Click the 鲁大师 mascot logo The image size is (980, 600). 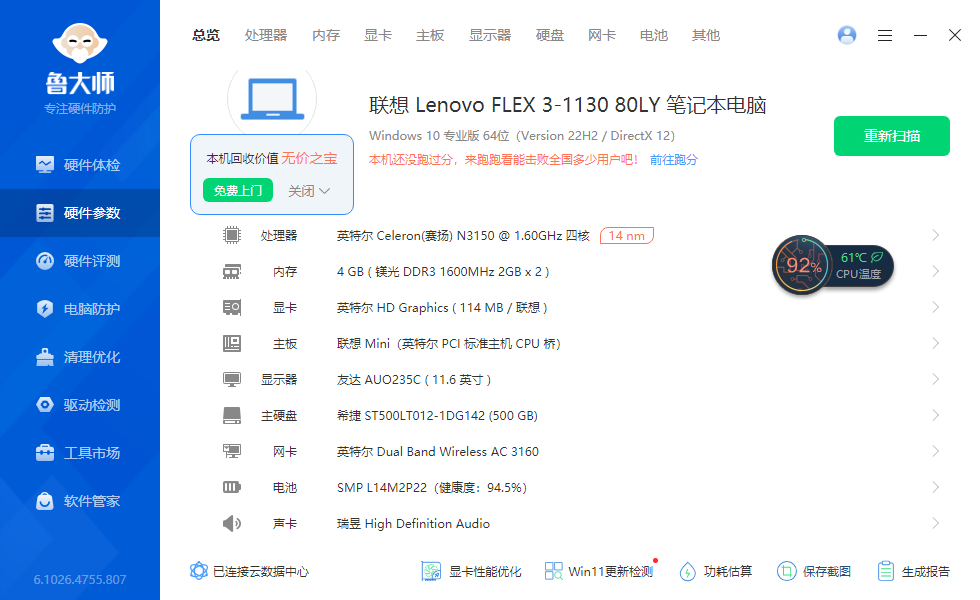79,43
